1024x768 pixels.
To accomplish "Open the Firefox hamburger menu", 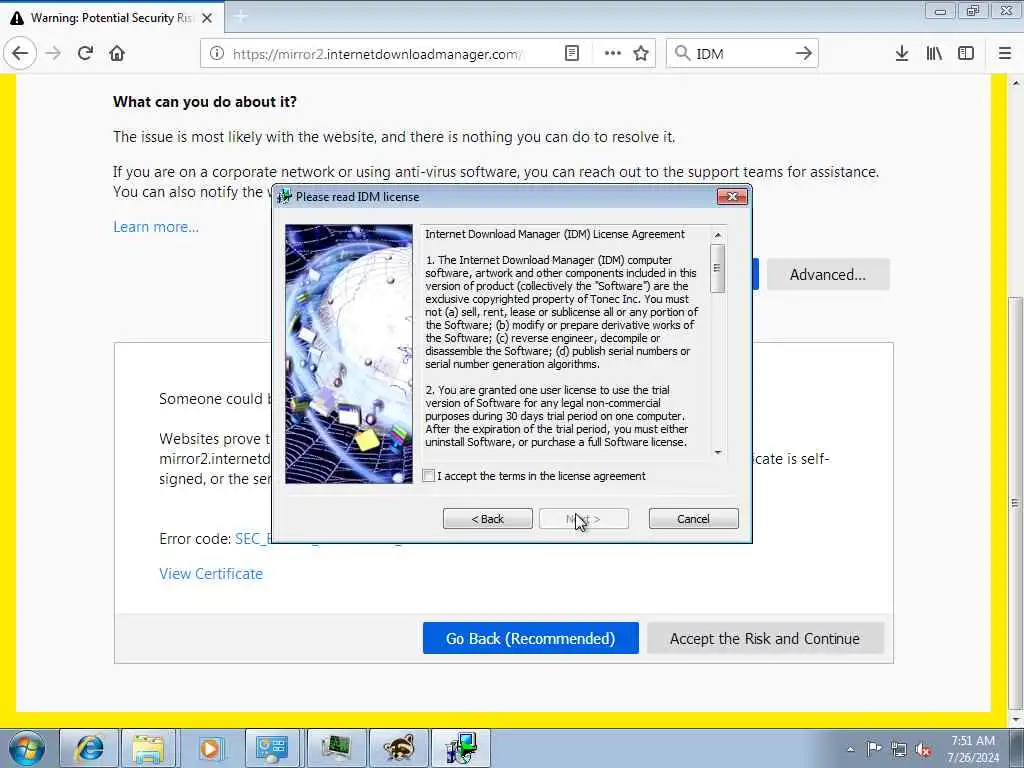I will click(x=1005, y=54).
